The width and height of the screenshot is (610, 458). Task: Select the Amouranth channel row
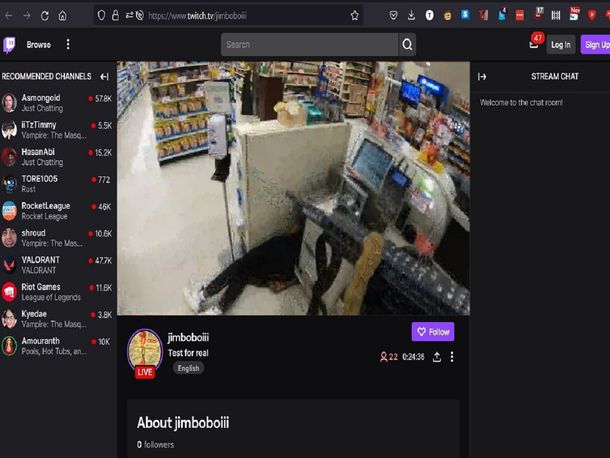[57, 346]
